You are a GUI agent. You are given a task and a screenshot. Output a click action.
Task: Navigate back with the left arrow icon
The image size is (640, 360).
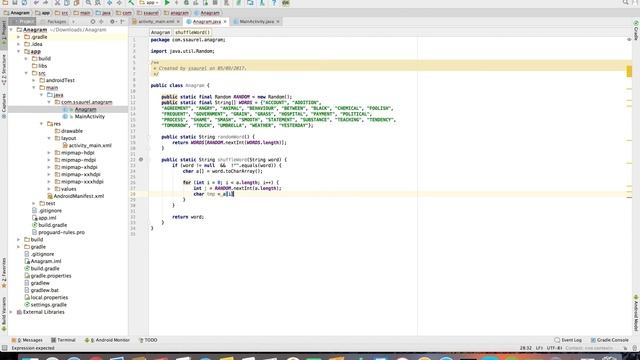pos(109,2)
